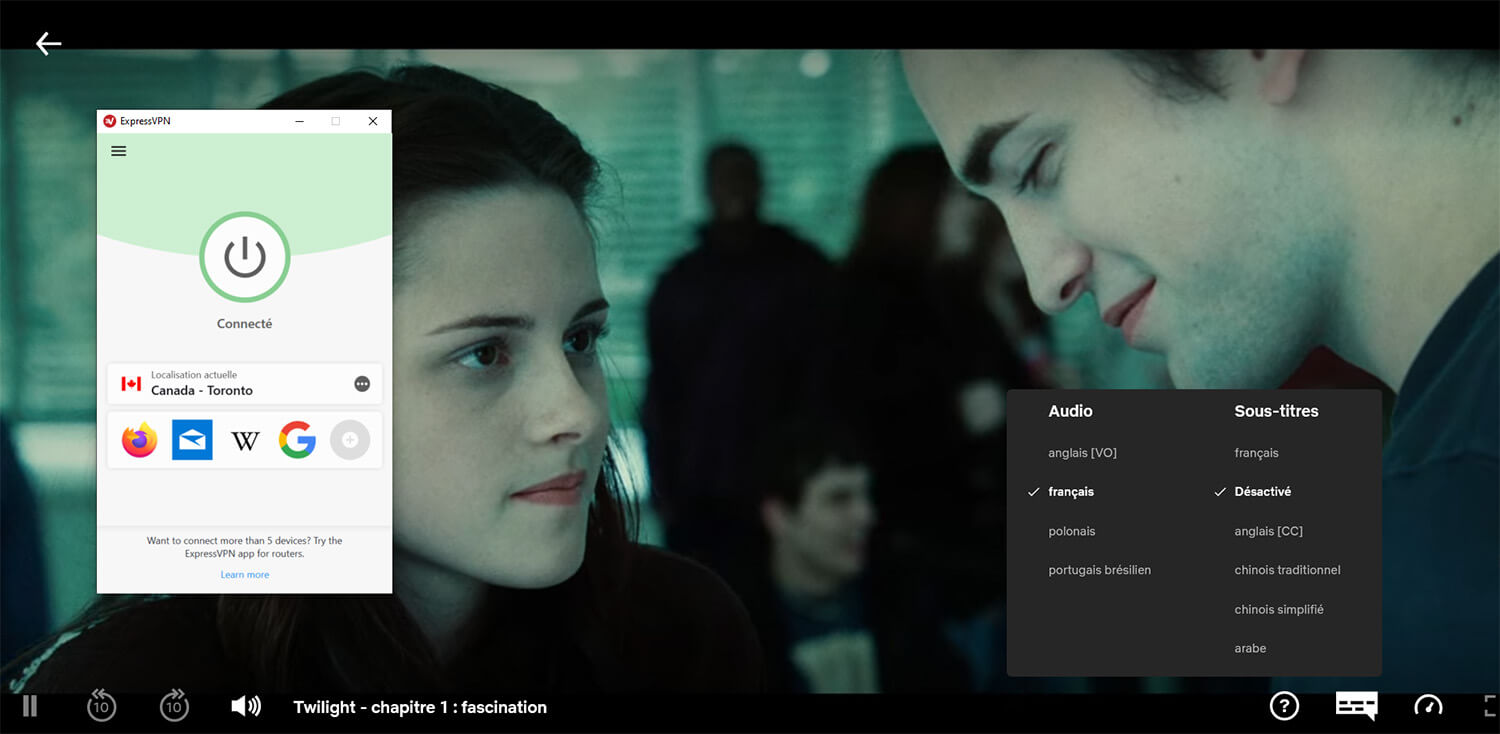Skip forward 10 seconds

click(174, 705)
